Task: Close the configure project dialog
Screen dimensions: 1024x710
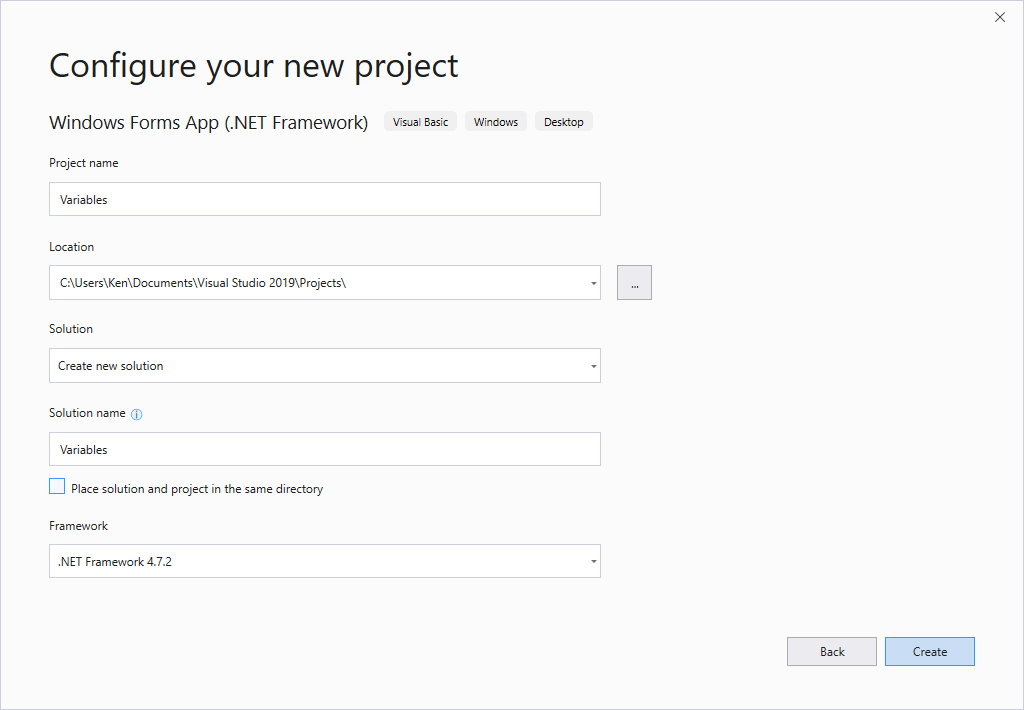Action: pyautogui.click(x=999, y=17)
